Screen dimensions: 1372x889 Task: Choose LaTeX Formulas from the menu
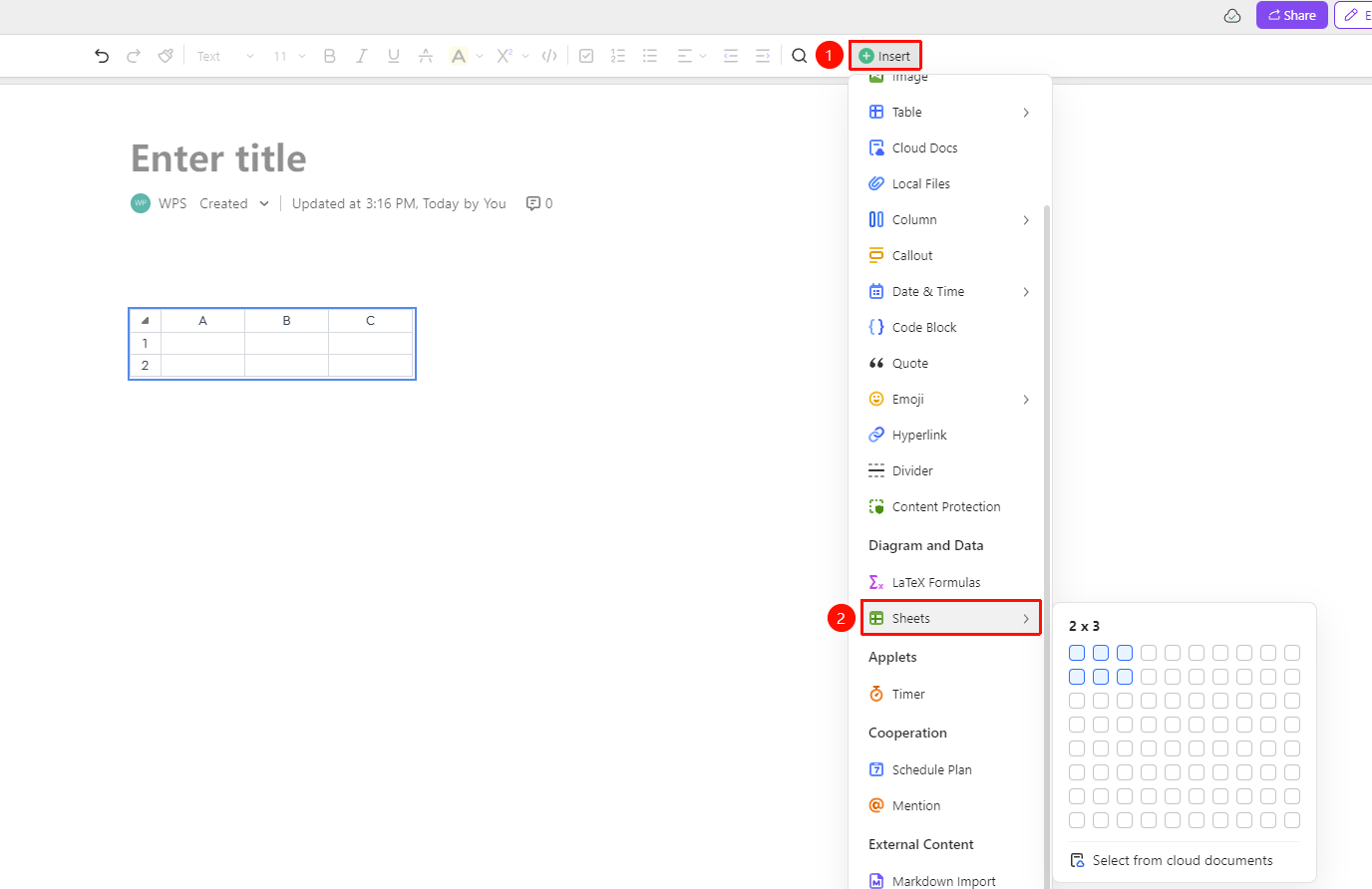click(950, 583)
